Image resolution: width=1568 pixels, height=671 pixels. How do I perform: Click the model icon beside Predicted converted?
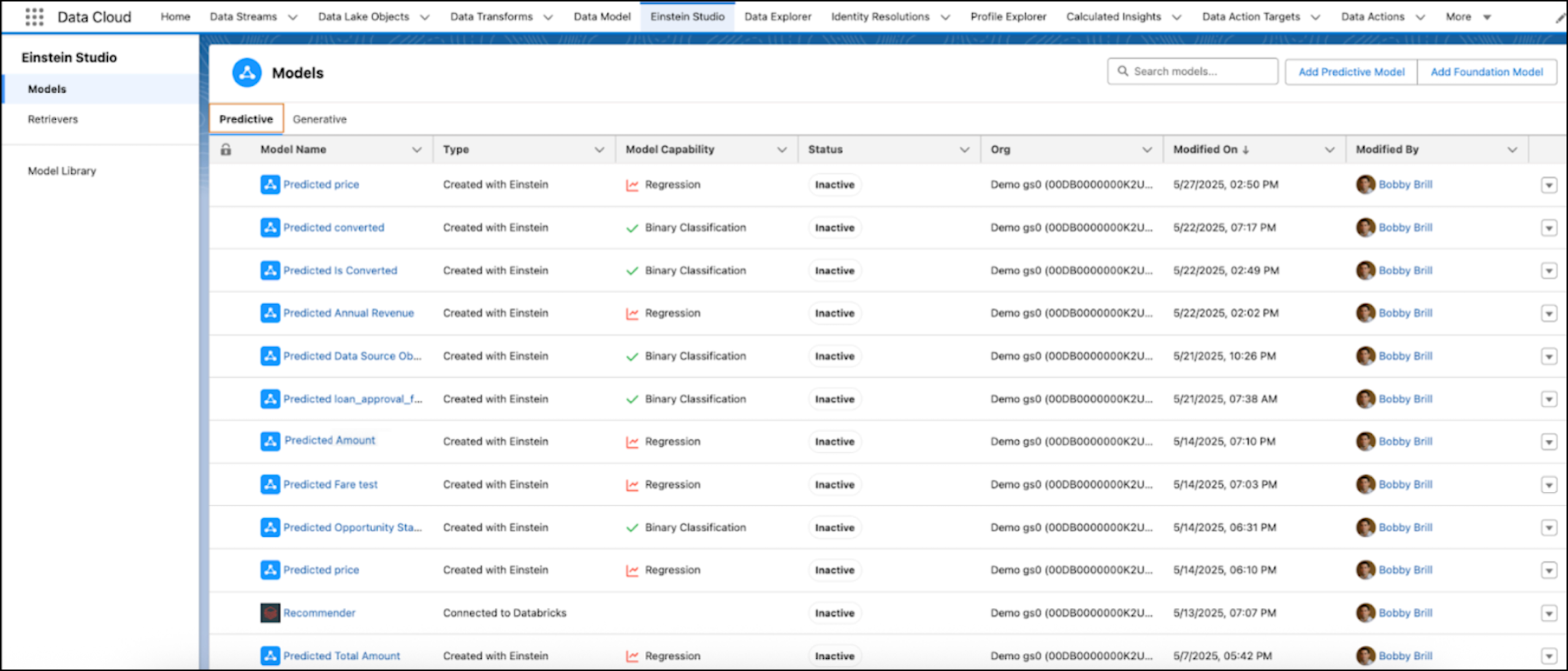[270, 228]
